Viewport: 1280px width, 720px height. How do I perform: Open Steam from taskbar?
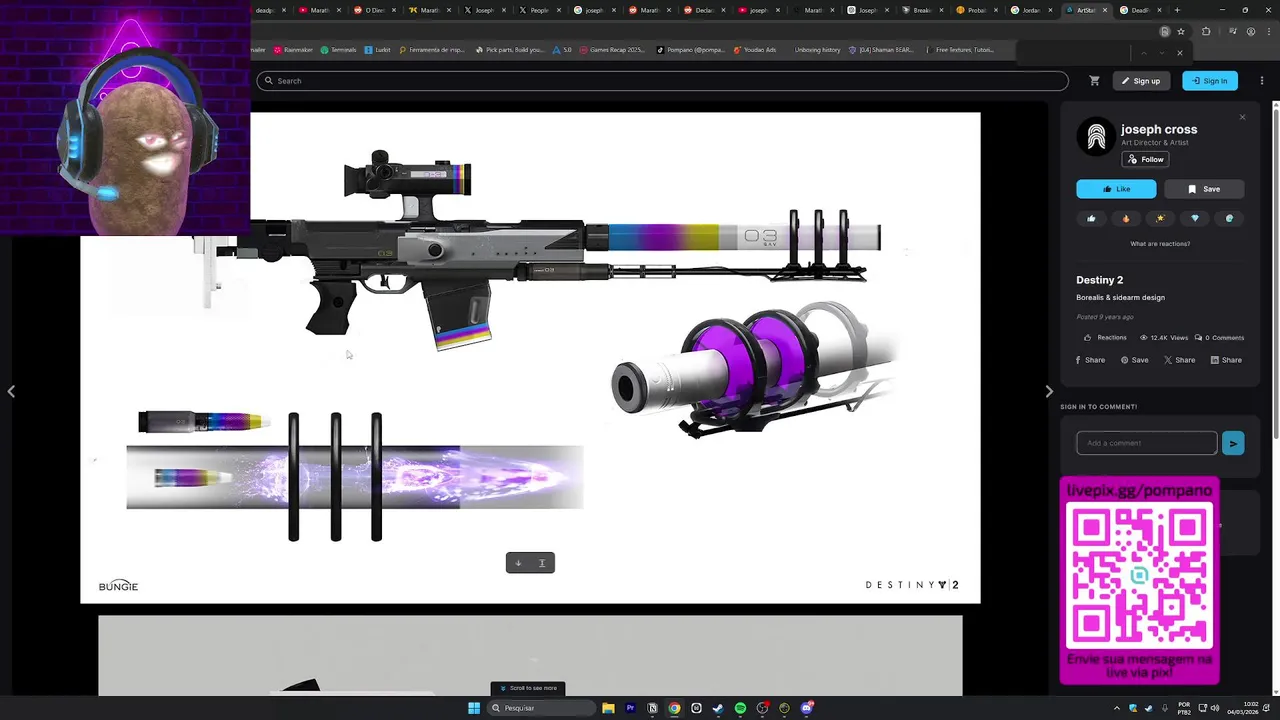click(x=718, y=708)
